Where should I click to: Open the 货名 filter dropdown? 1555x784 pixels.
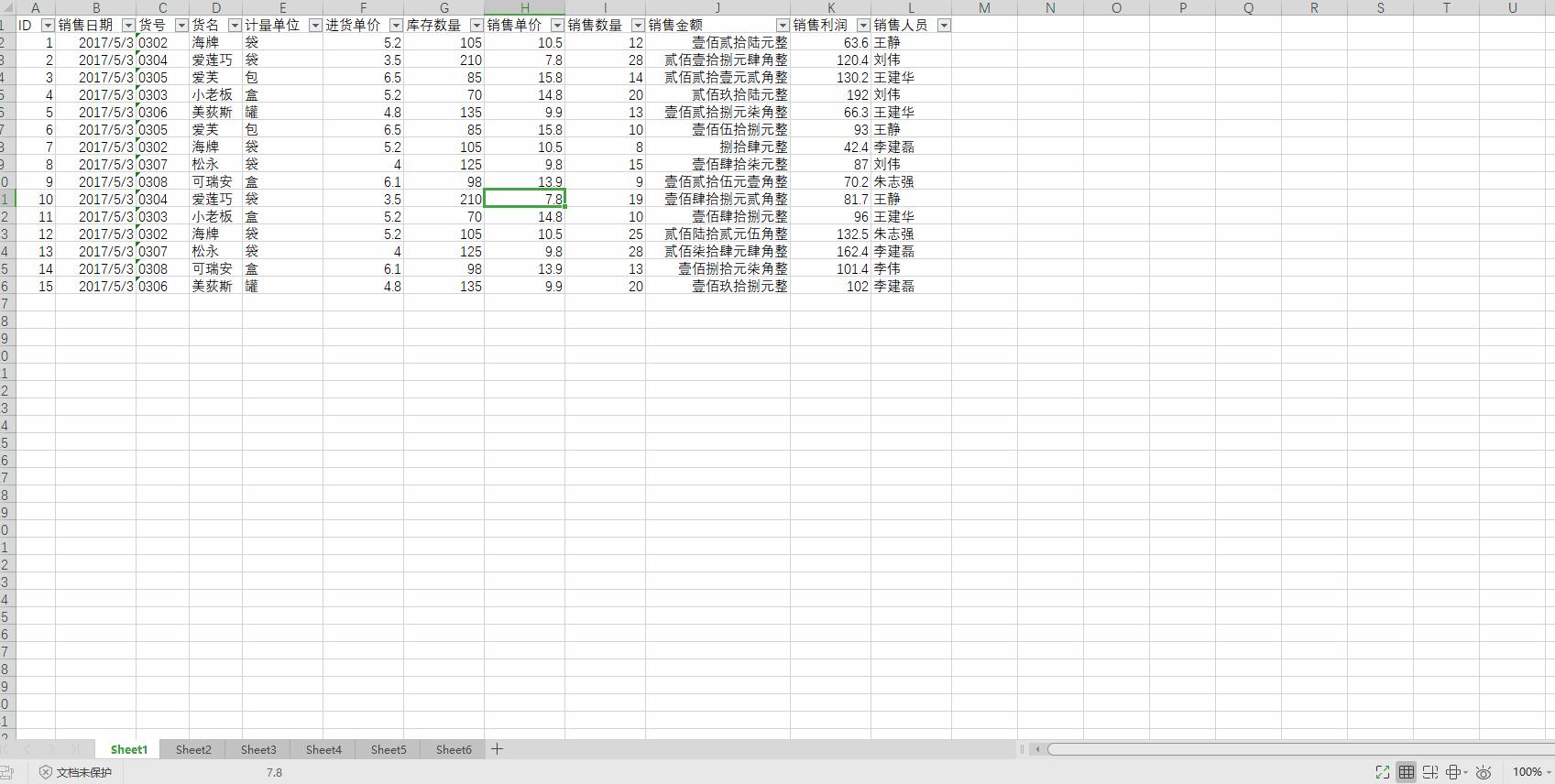[x=235, y=26]
